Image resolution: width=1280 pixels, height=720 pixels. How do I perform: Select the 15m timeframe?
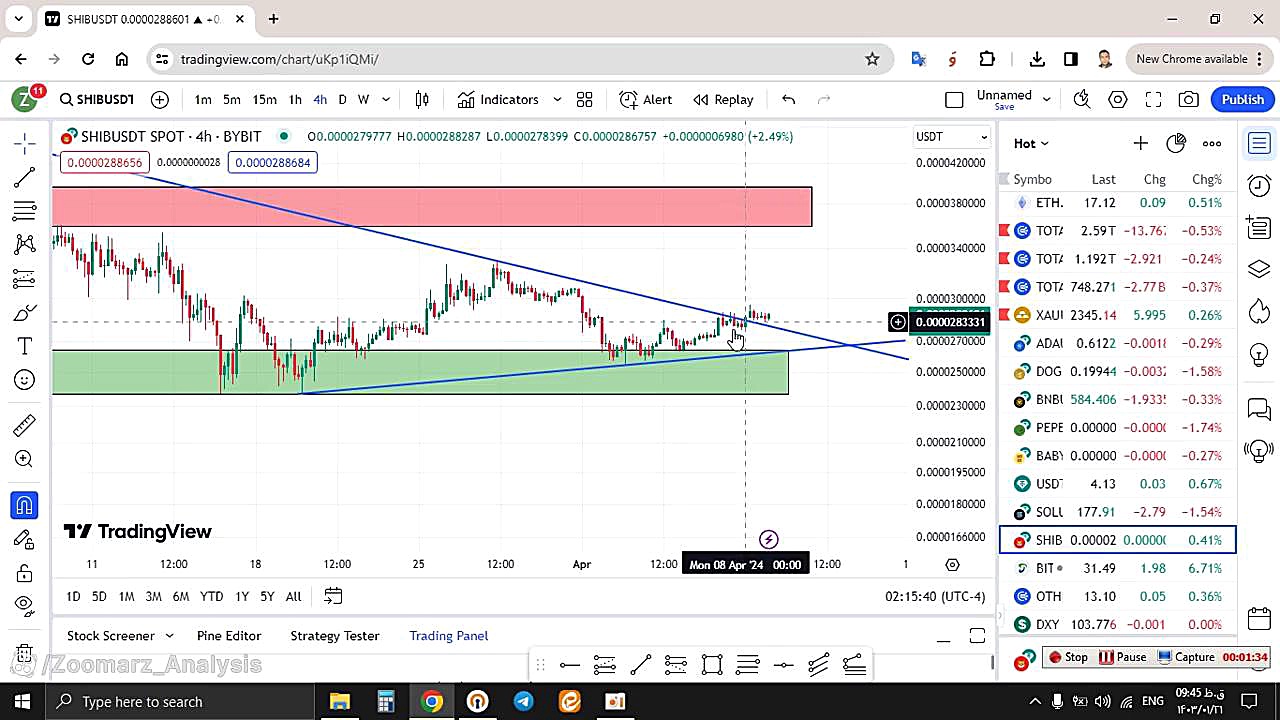coord(264,99)
